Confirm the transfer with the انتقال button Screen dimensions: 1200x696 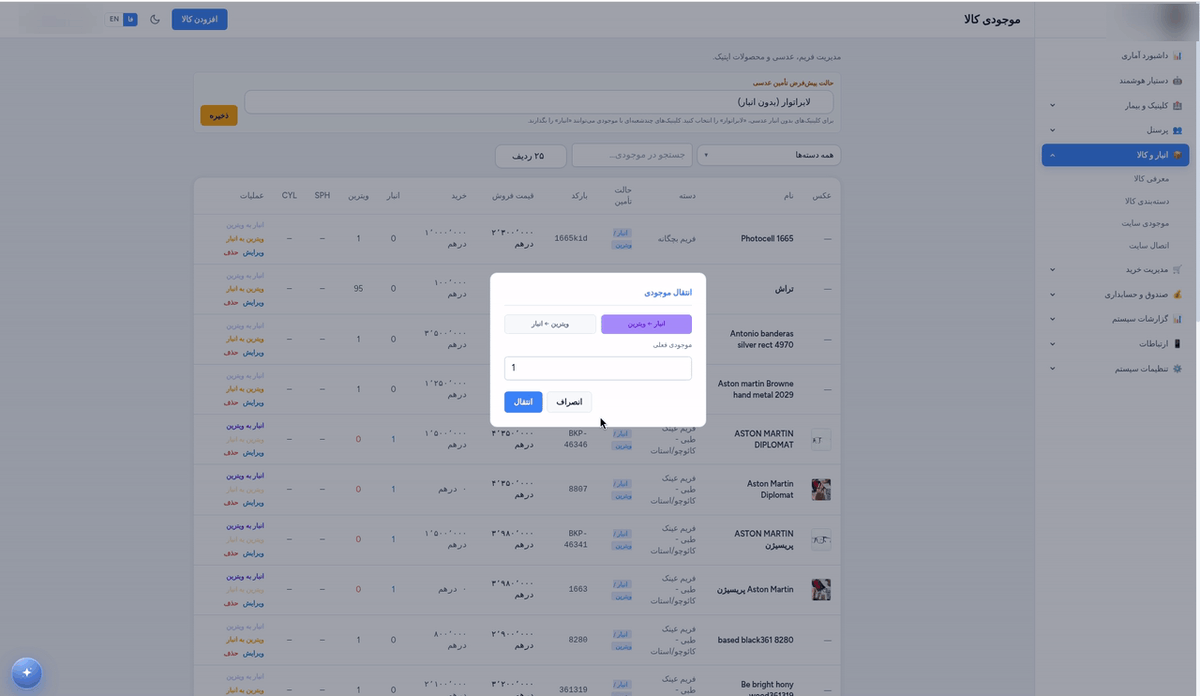pyautogui.click(x=523, y=401)
